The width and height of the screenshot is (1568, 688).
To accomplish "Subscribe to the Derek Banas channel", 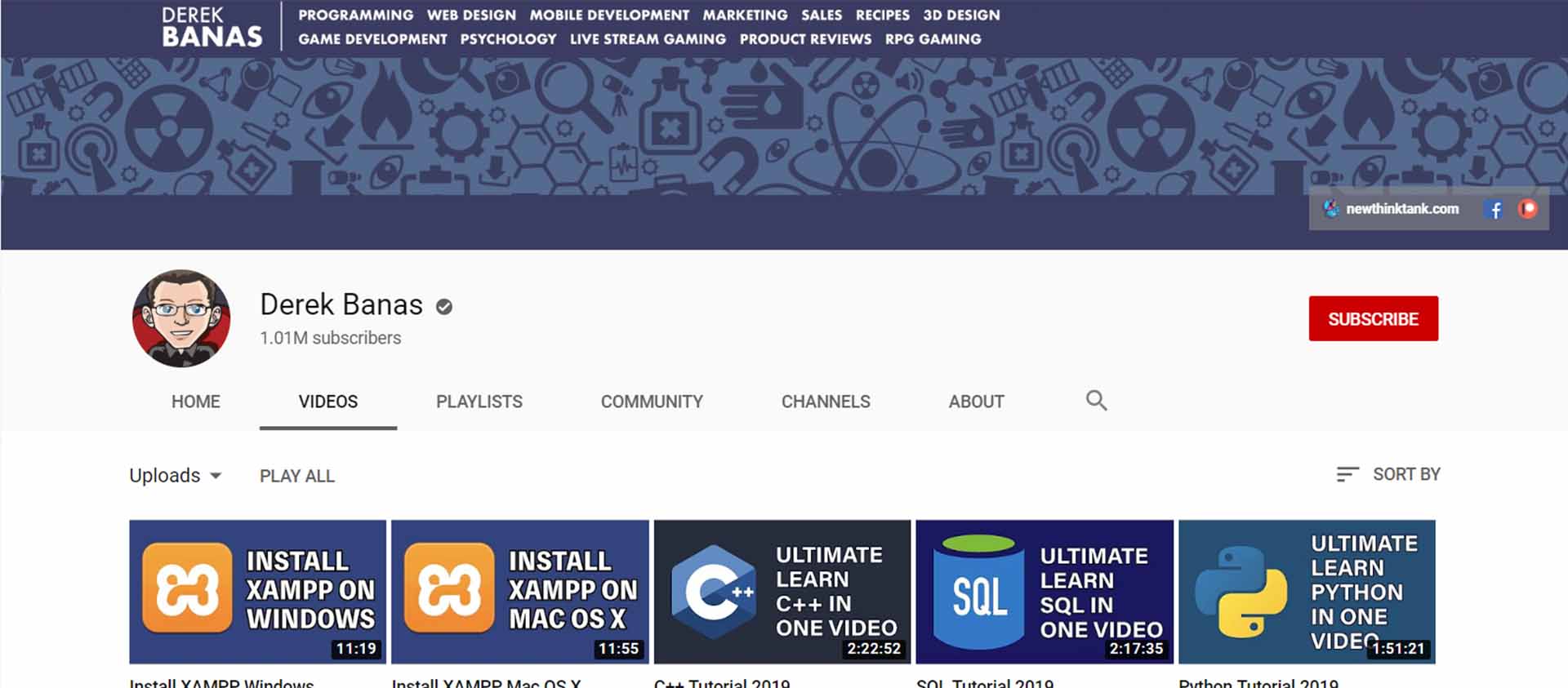I will click(x=1373, y=318).
